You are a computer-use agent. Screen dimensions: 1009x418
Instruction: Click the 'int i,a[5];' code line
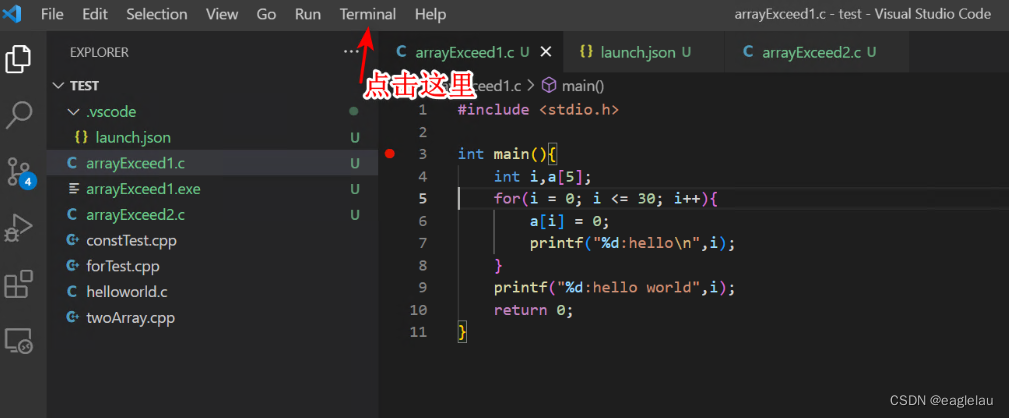tap(542, 176)
